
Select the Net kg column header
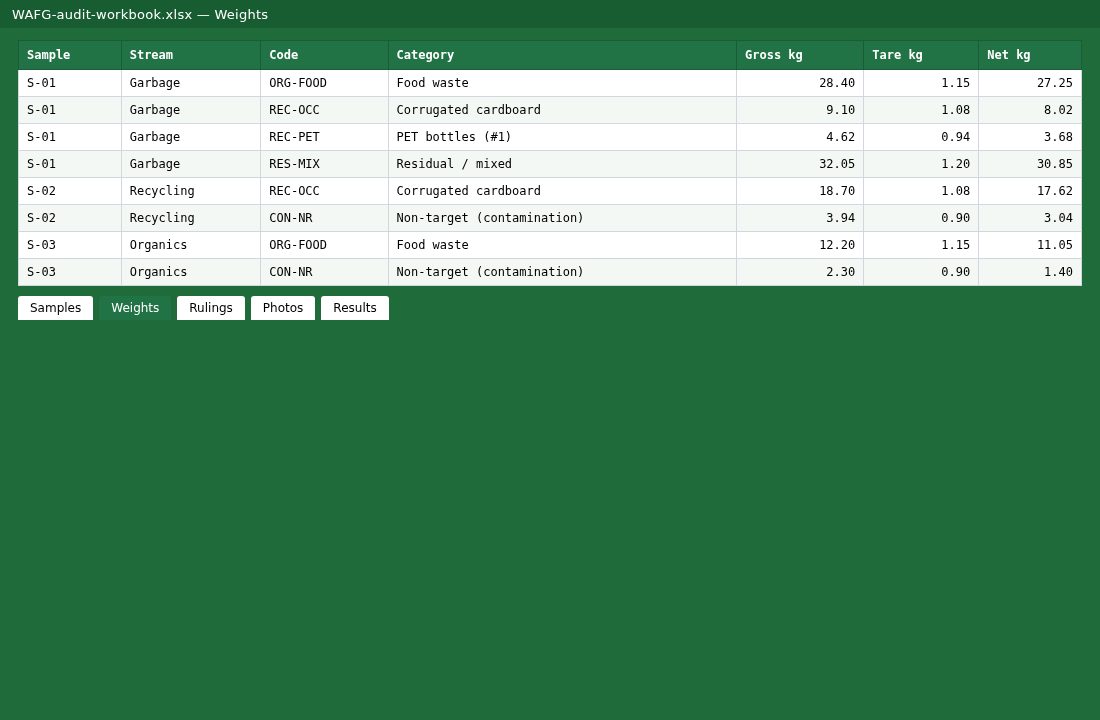tap(1030, 55)
